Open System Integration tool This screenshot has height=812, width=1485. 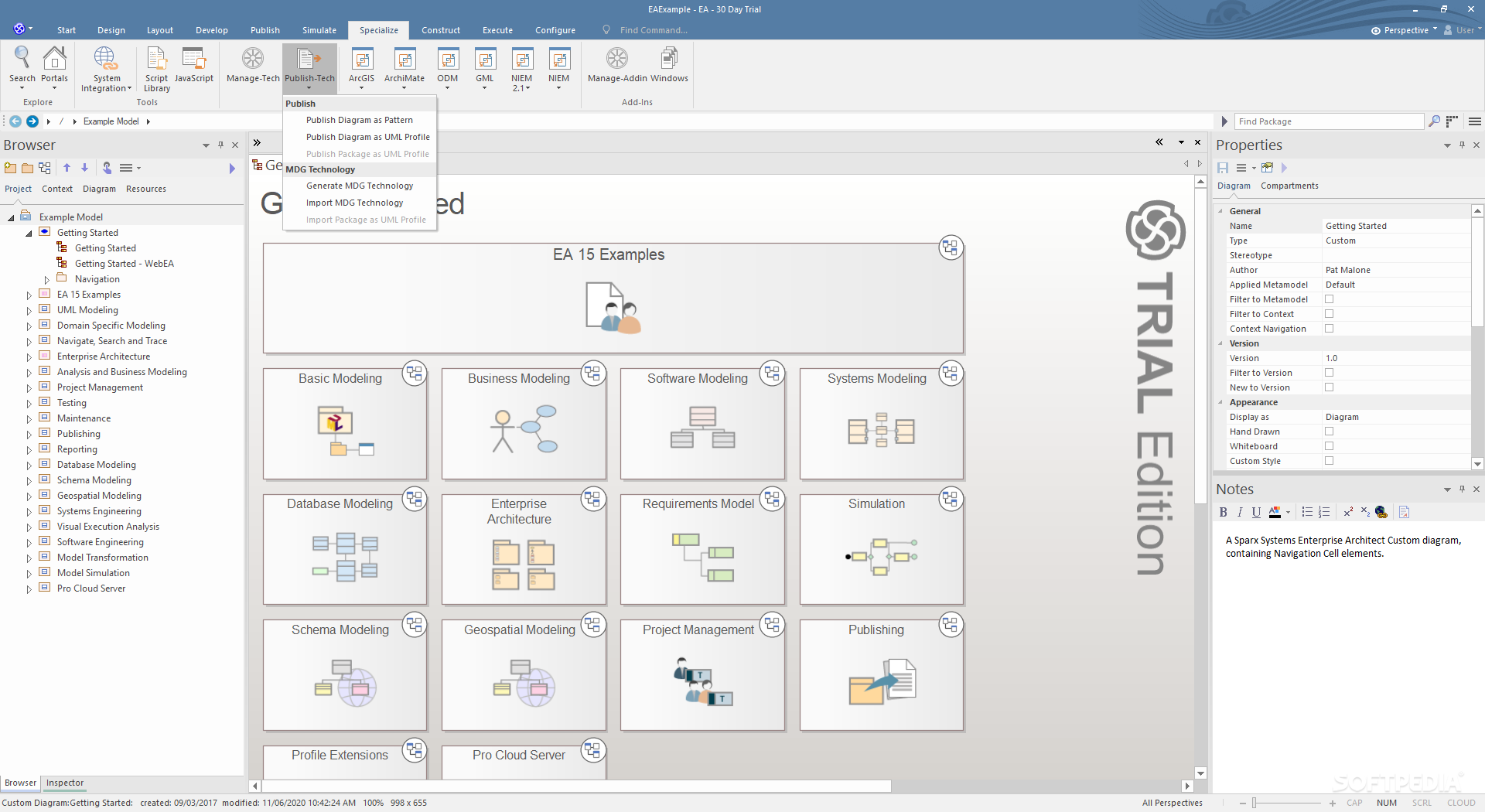coord(106,70)
